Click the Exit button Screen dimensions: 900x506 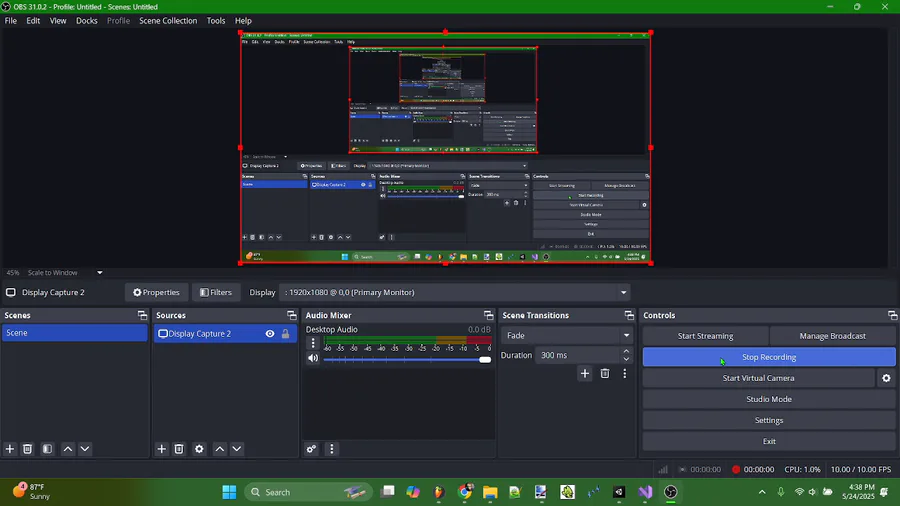coord(769,441)
